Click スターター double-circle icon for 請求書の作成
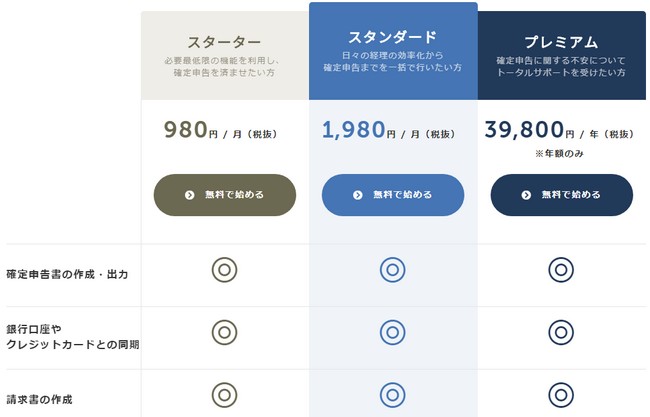 pos(224,395)
